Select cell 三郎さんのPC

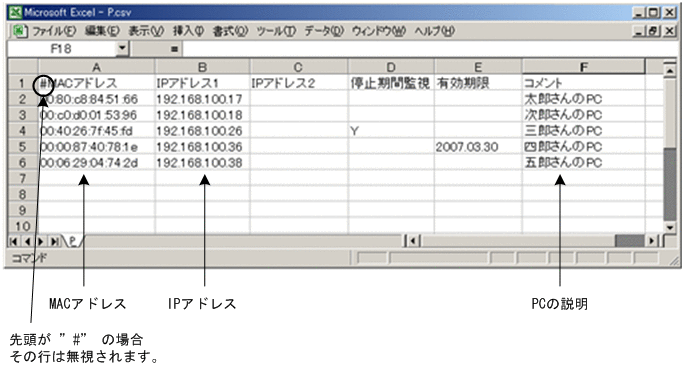[584, 131]
